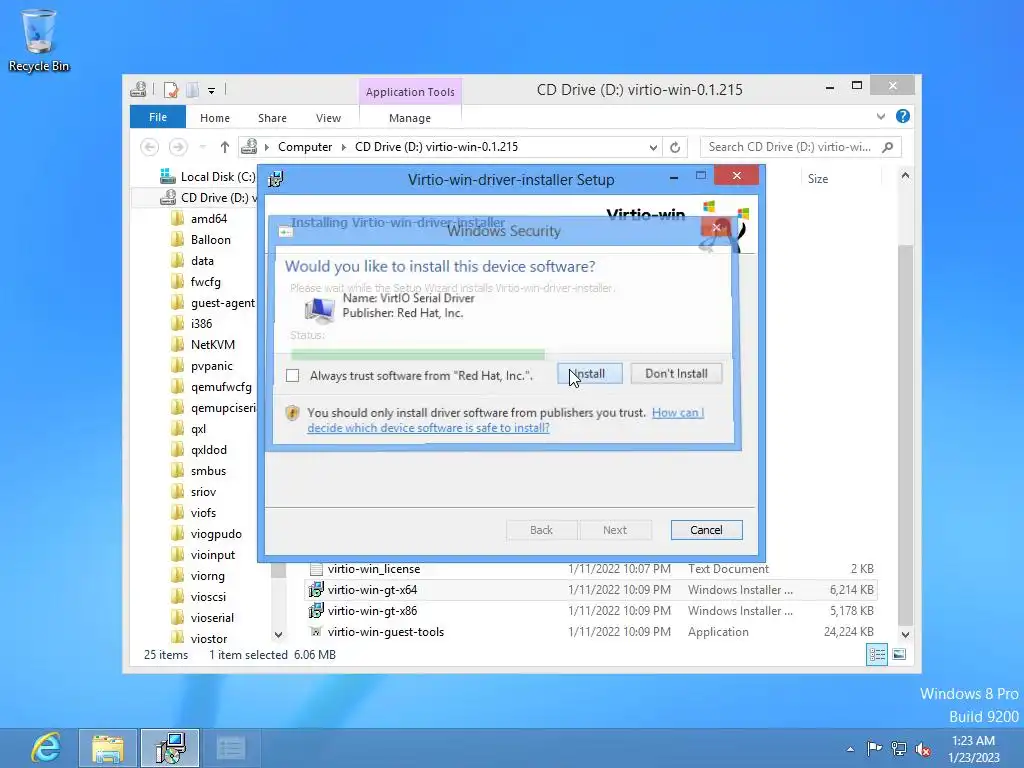Show hidden tray icons arrow

click(x=850, y=749)
